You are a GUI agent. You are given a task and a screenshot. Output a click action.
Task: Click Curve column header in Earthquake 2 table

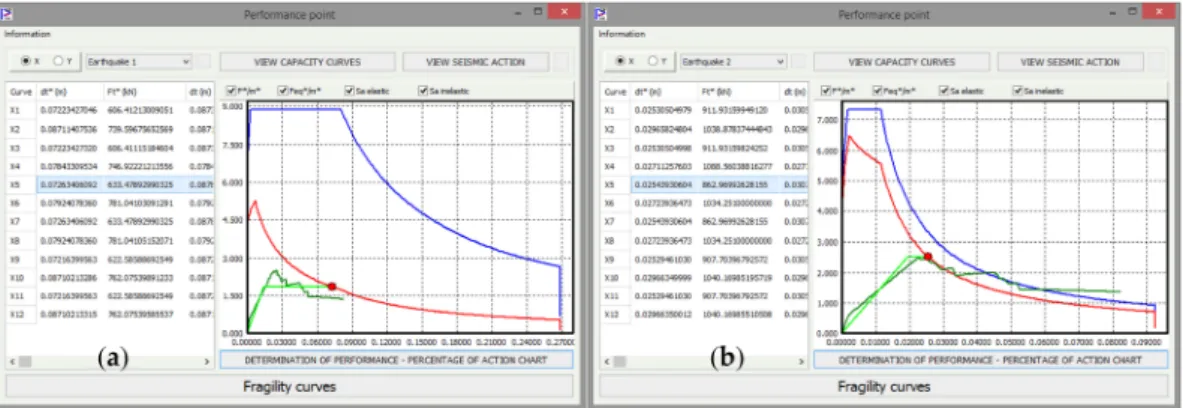click(x=615, y=91)
